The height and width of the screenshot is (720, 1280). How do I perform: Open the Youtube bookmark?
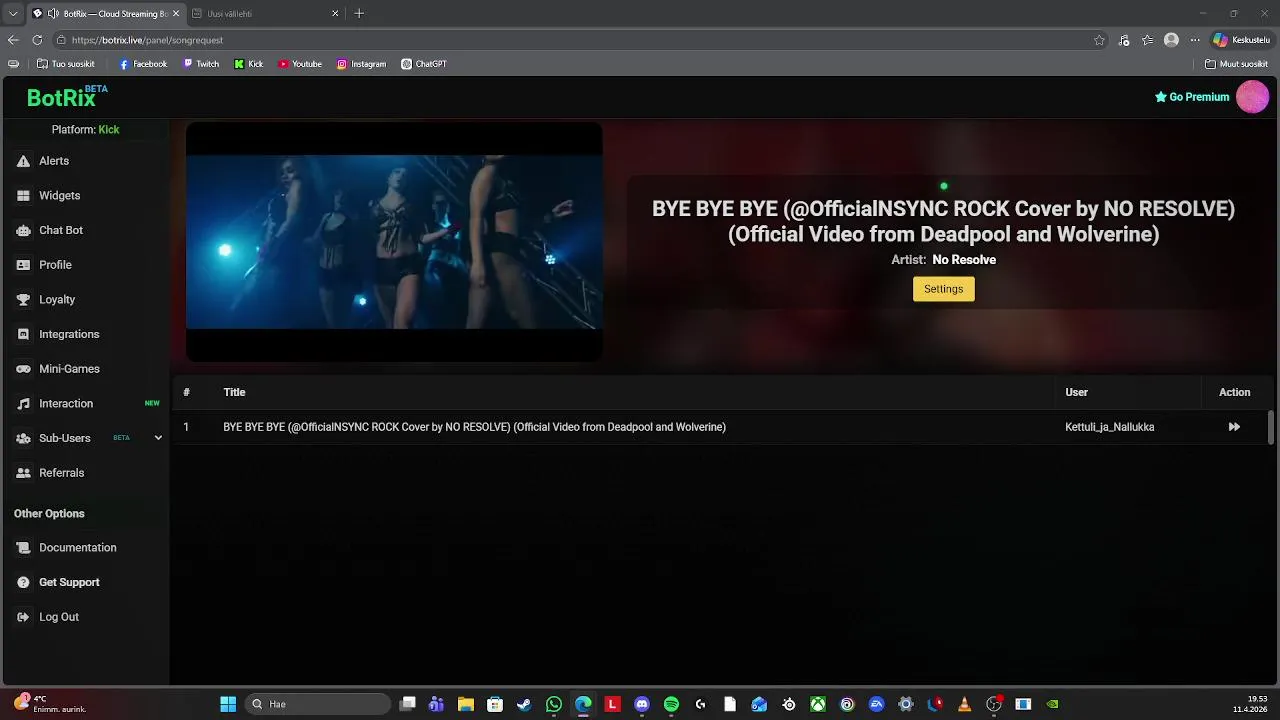(300, 64)
